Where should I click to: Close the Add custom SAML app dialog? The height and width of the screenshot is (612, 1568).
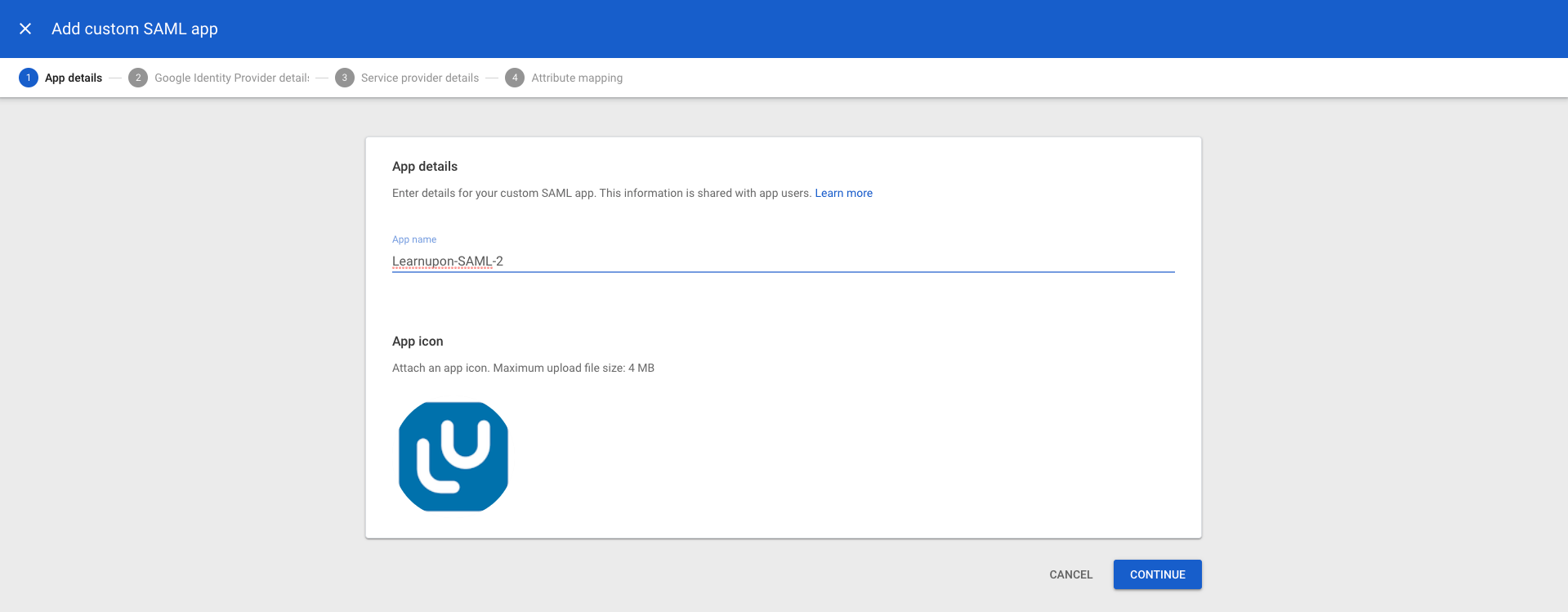coord(25,29)
